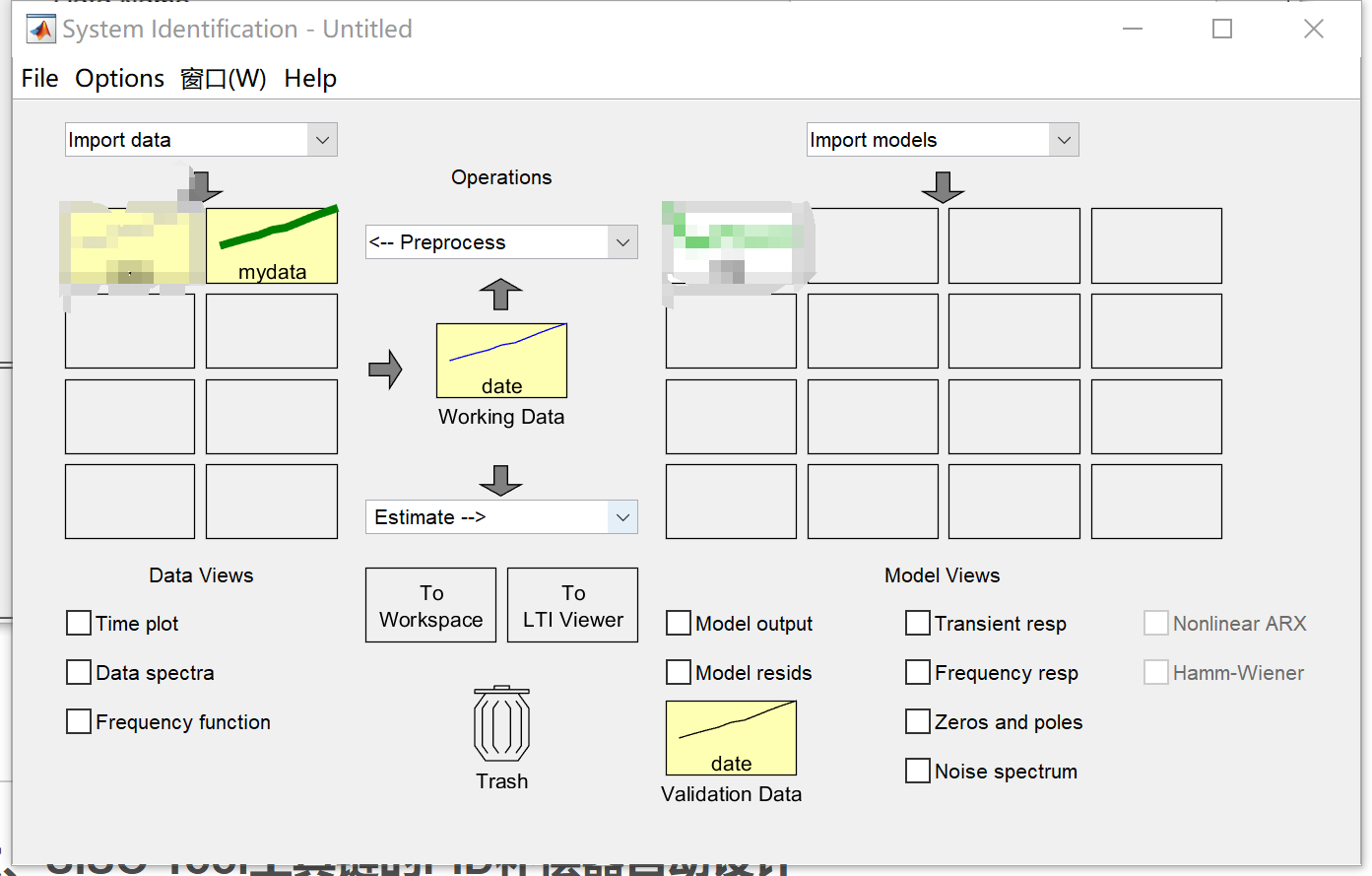Image resolution: width=1372 pixels, height=876 pixels.
Task: Click the up arrow above Working Data
Action: point(500,294)
